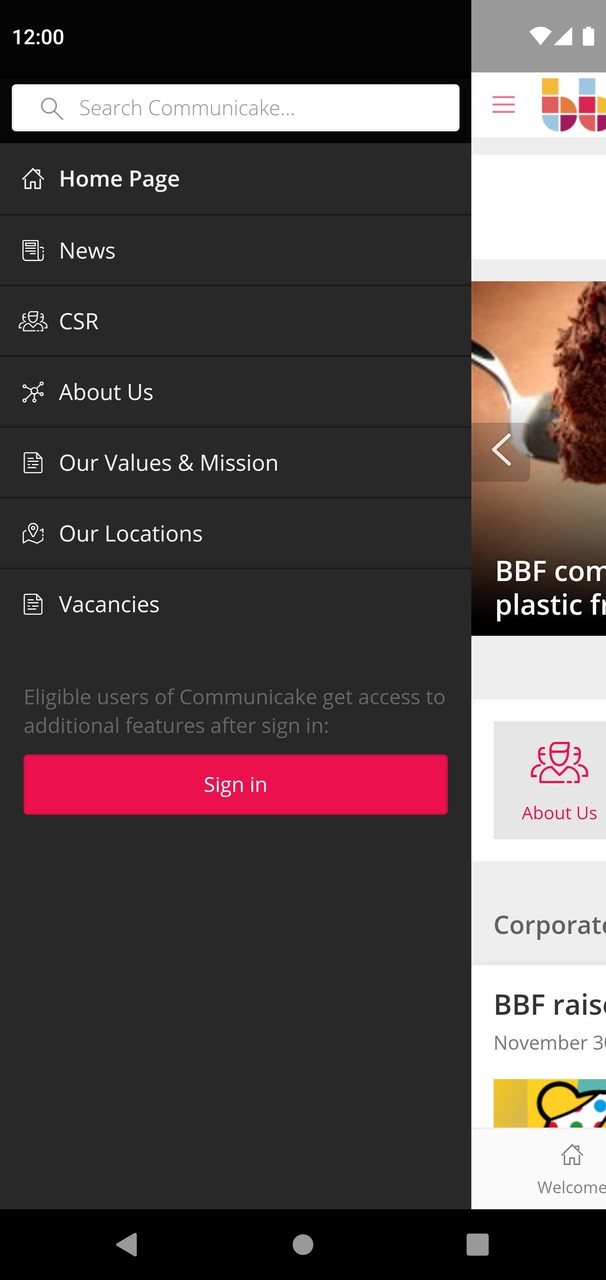This screenshot has width=606, height=1280.
Task: Go to previous banner with left chevron
Action: [x=501, y=450]
